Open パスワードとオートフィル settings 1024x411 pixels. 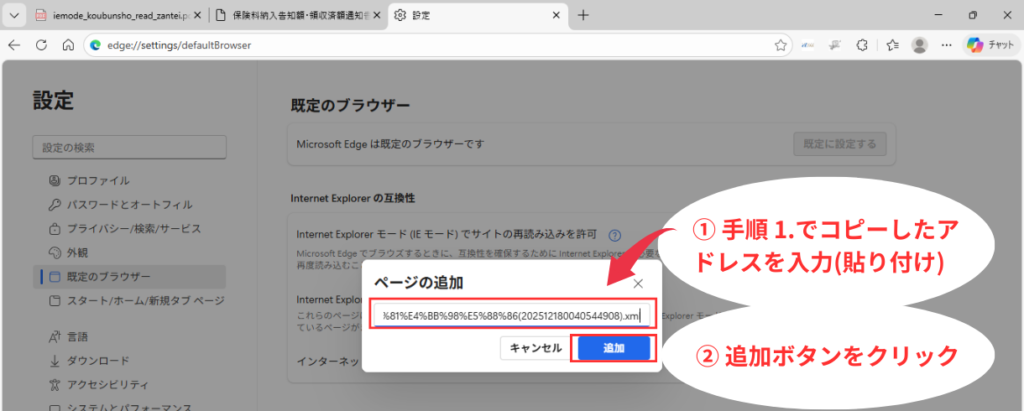coord(129,205)
